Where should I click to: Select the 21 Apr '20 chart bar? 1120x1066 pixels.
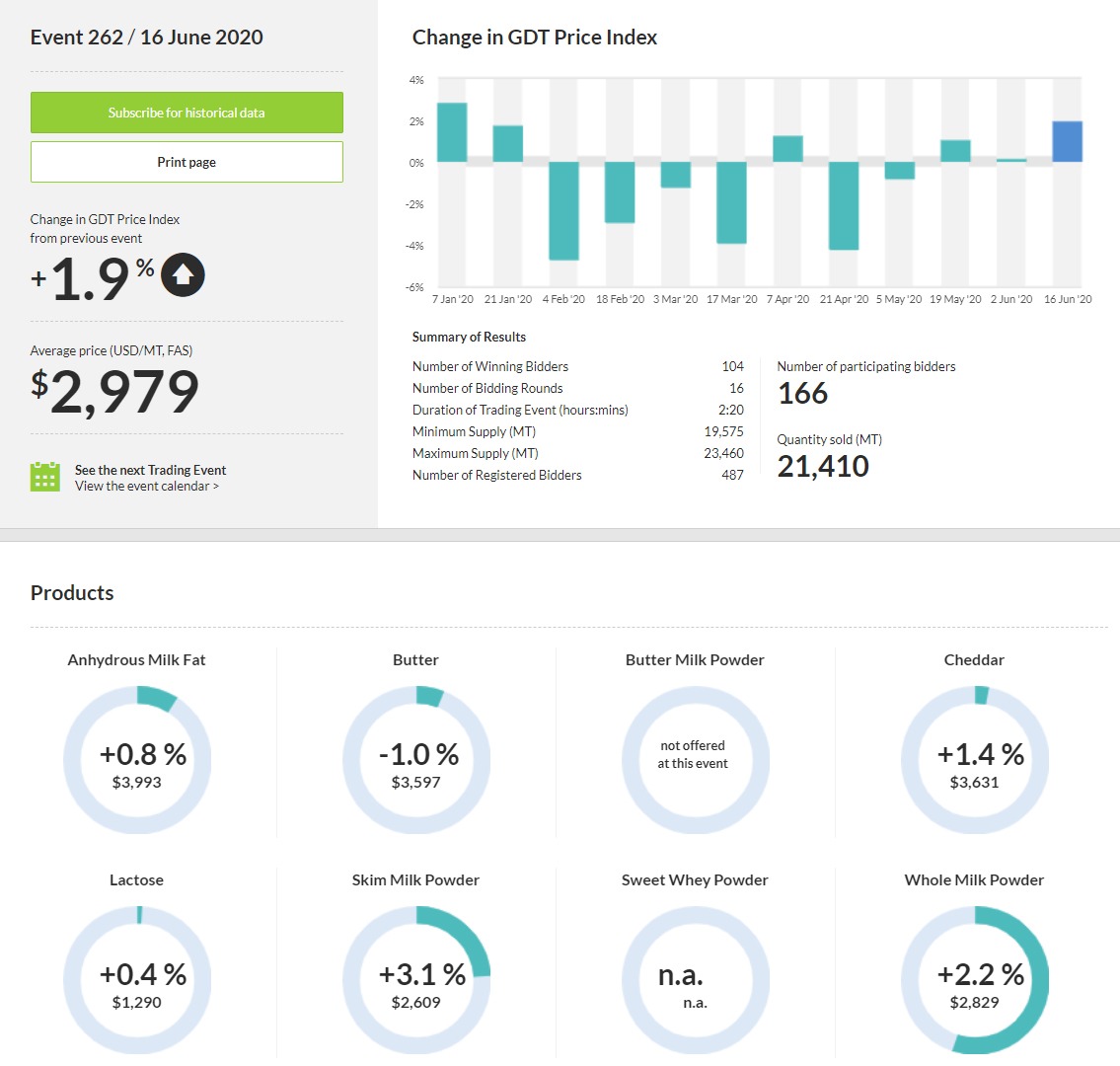844,205
